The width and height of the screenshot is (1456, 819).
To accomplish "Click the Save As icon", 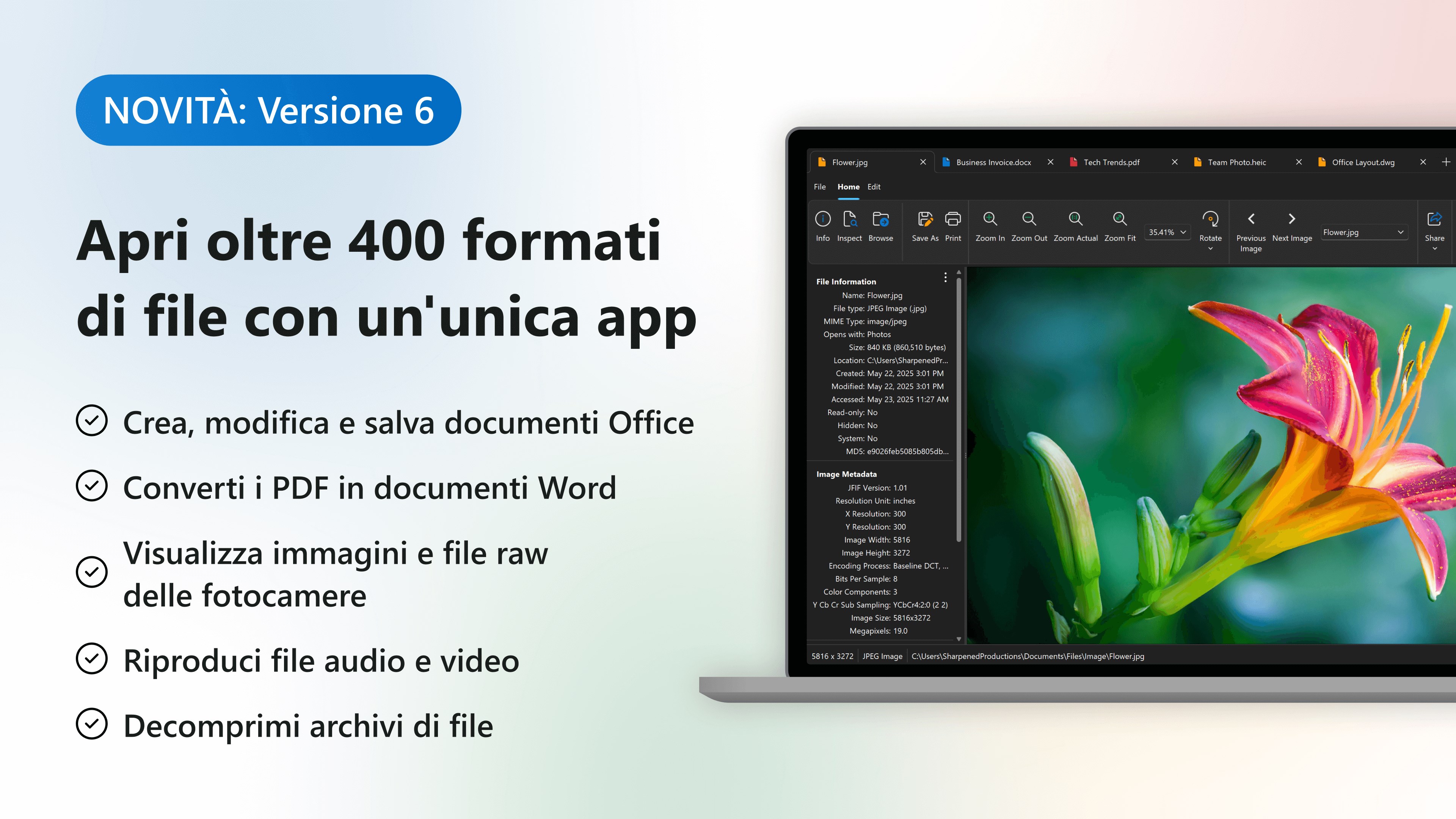I will tap(925, 219).
